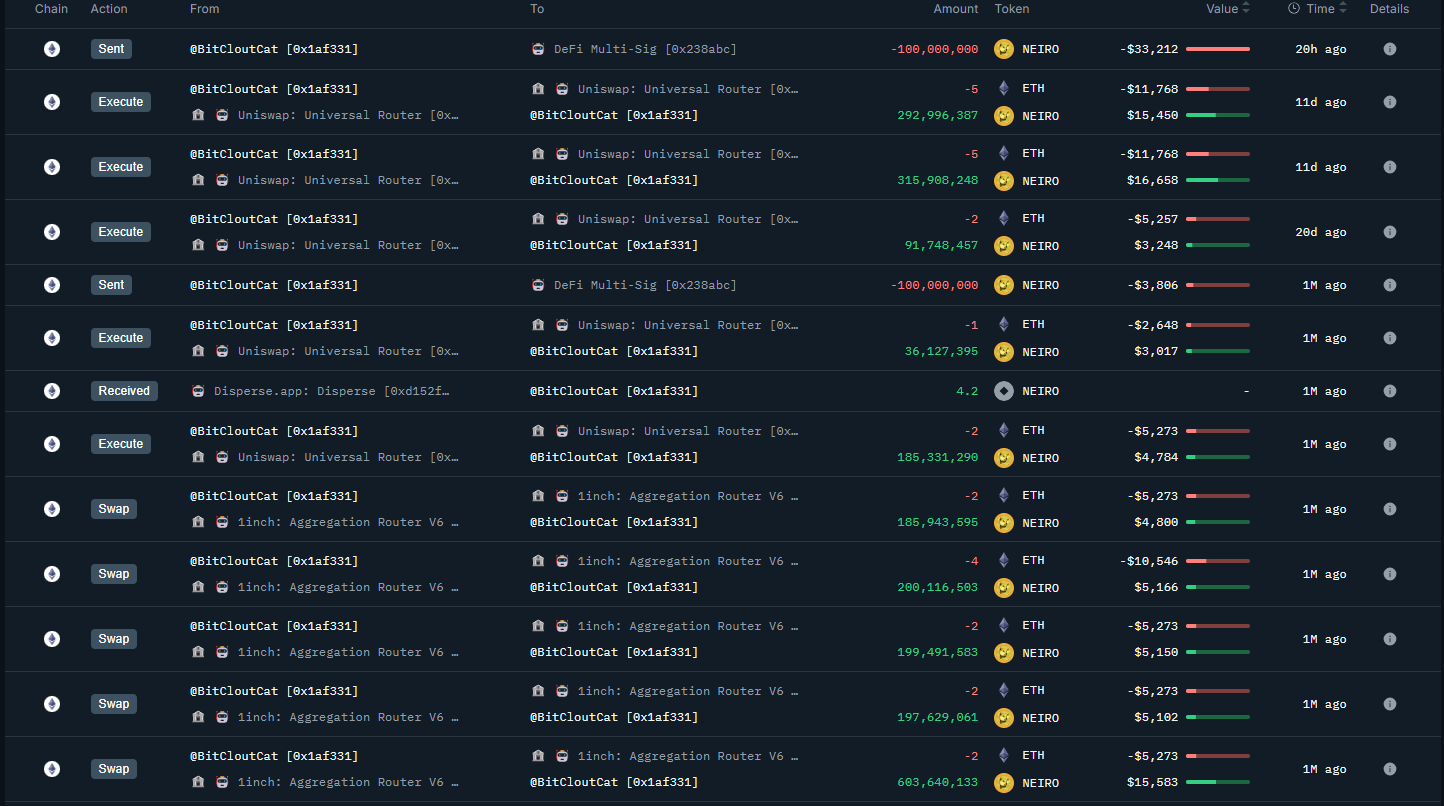Click the 603,640,133 amount cell
Screen dimensions: 1444x806
point(938,783)
